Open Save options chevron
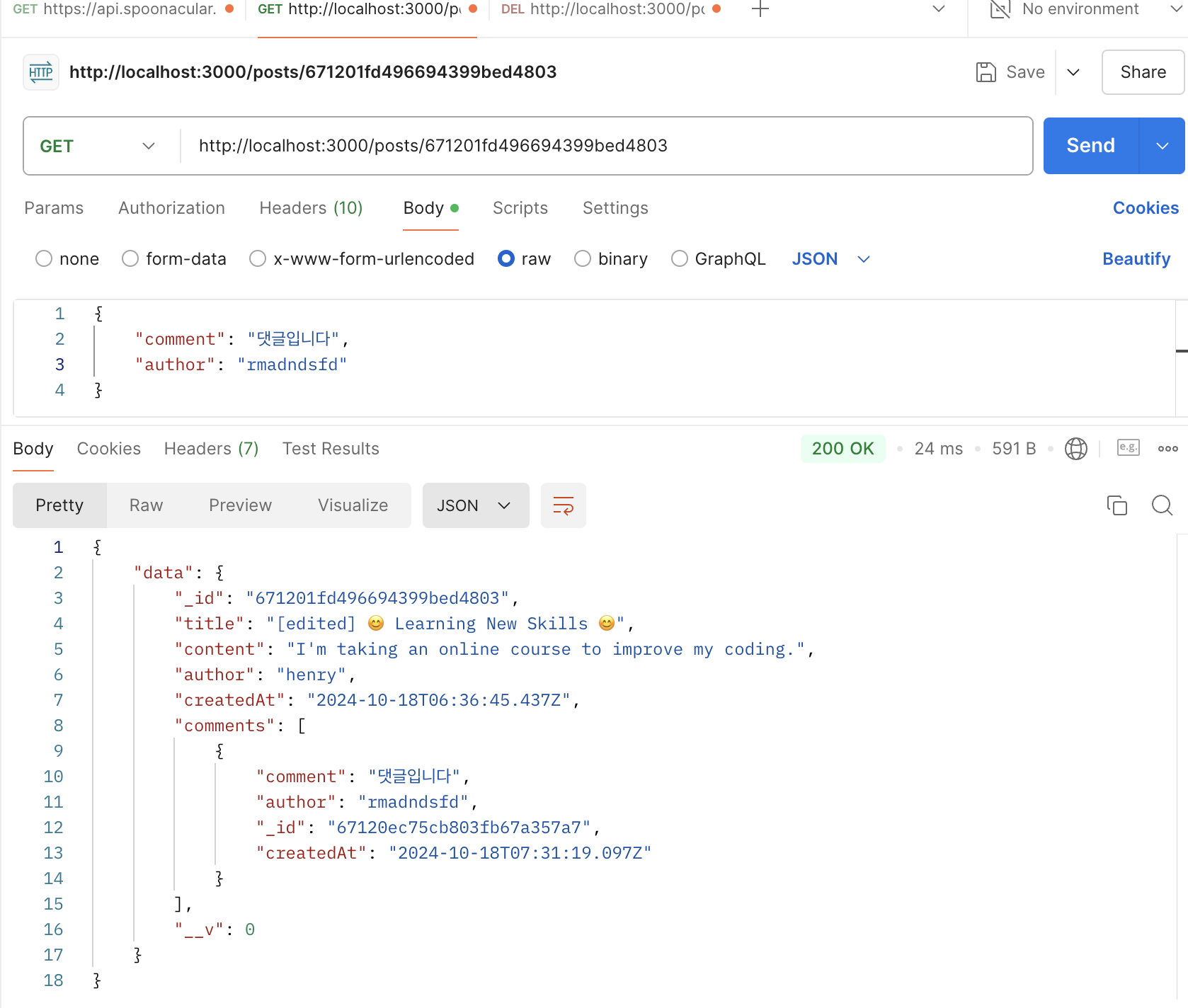 1073,72
